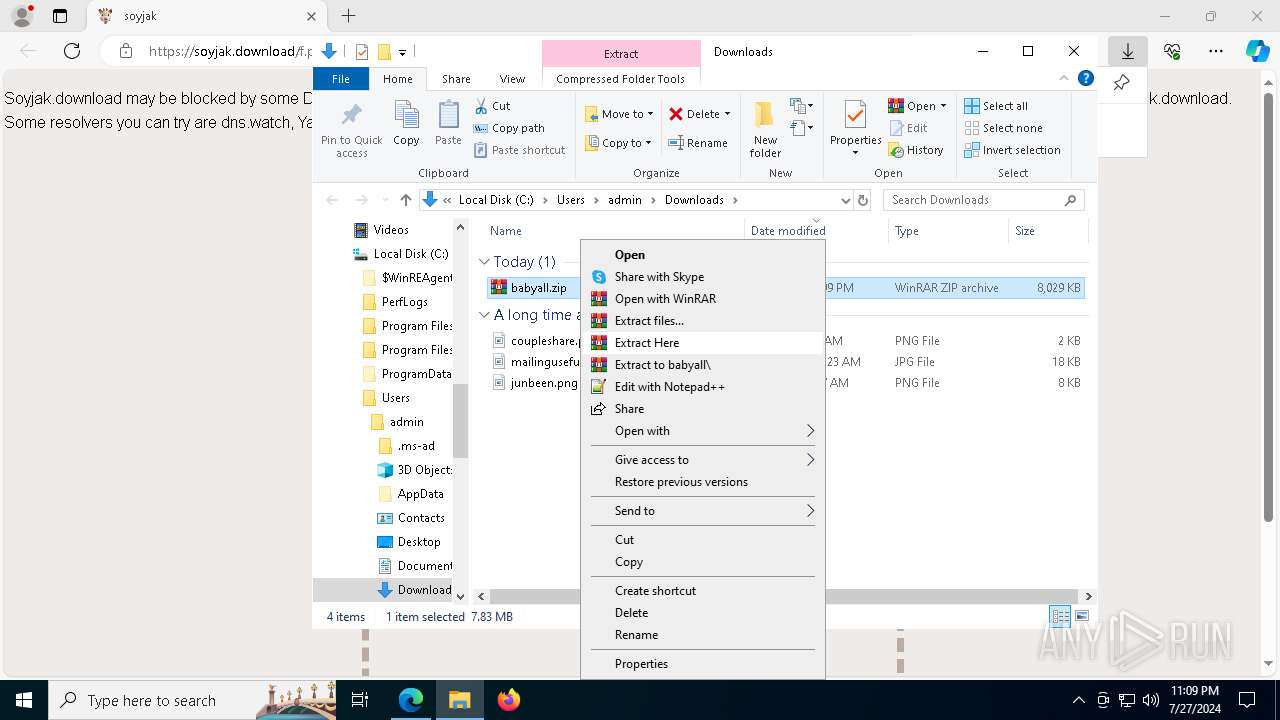
Task: Choose Properties in context menu
Action: (x=703, y=664)
